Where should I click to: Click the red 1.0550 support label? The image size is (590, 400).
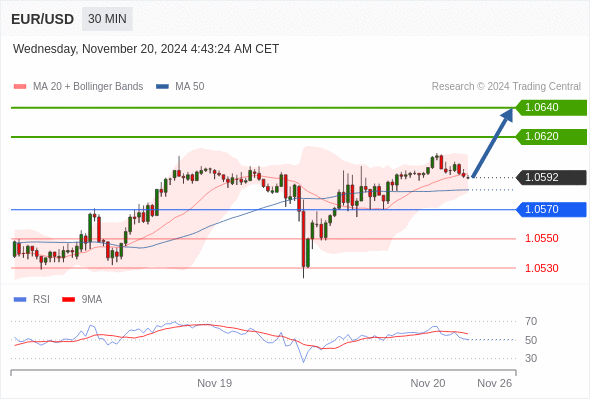click(541, 238)
